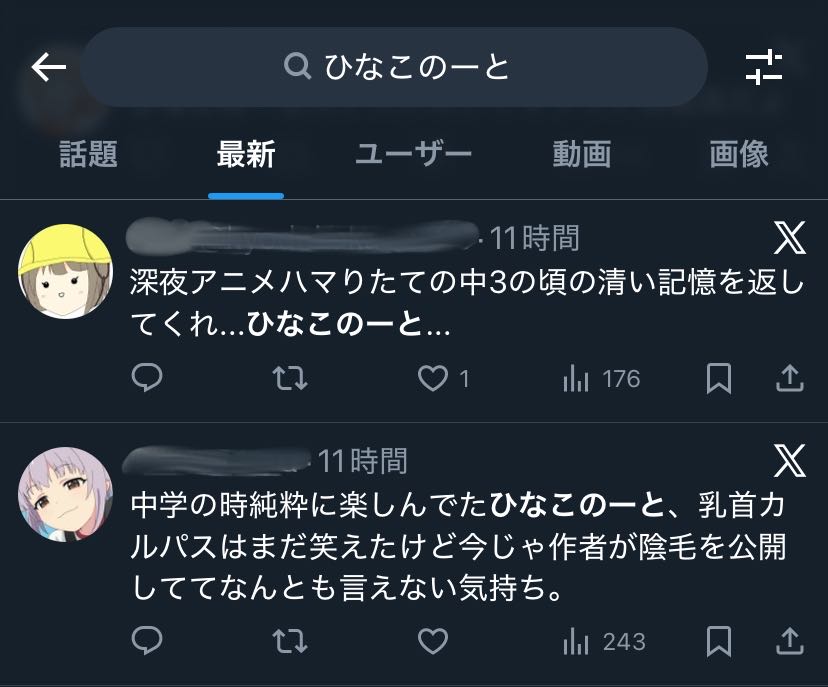This screenshot has width=828, height=687.
Task: Tap the back arrow icon
Action: pos(48,67)
